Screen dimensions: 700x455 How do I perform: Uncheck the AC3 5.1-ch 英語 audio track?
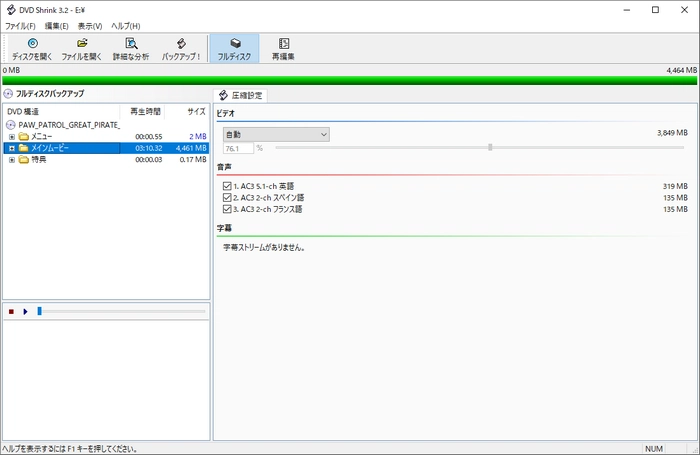coord(228,186)
